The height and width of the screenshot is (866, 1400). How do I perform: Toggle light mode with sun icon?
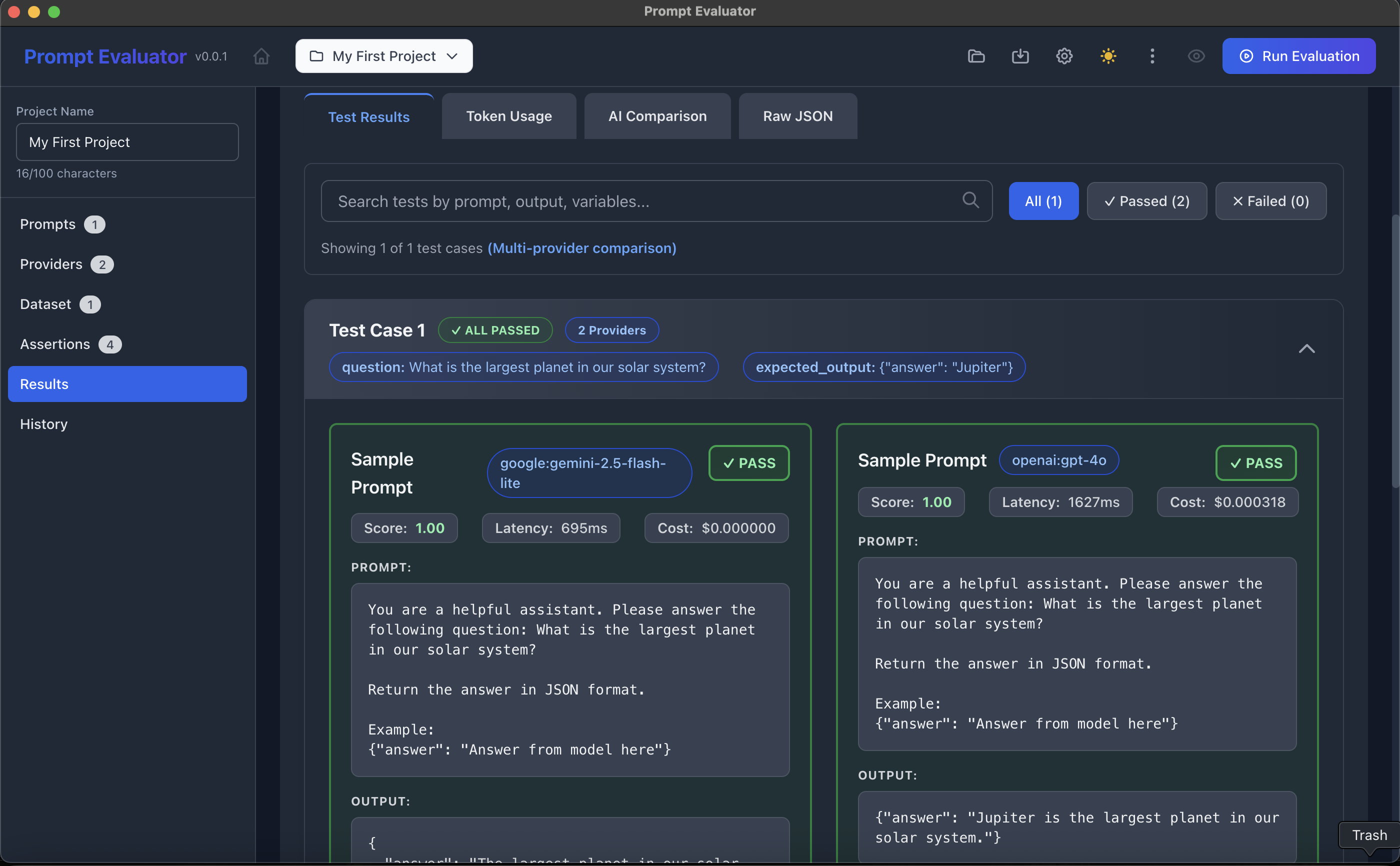(x=1108, y=56)
